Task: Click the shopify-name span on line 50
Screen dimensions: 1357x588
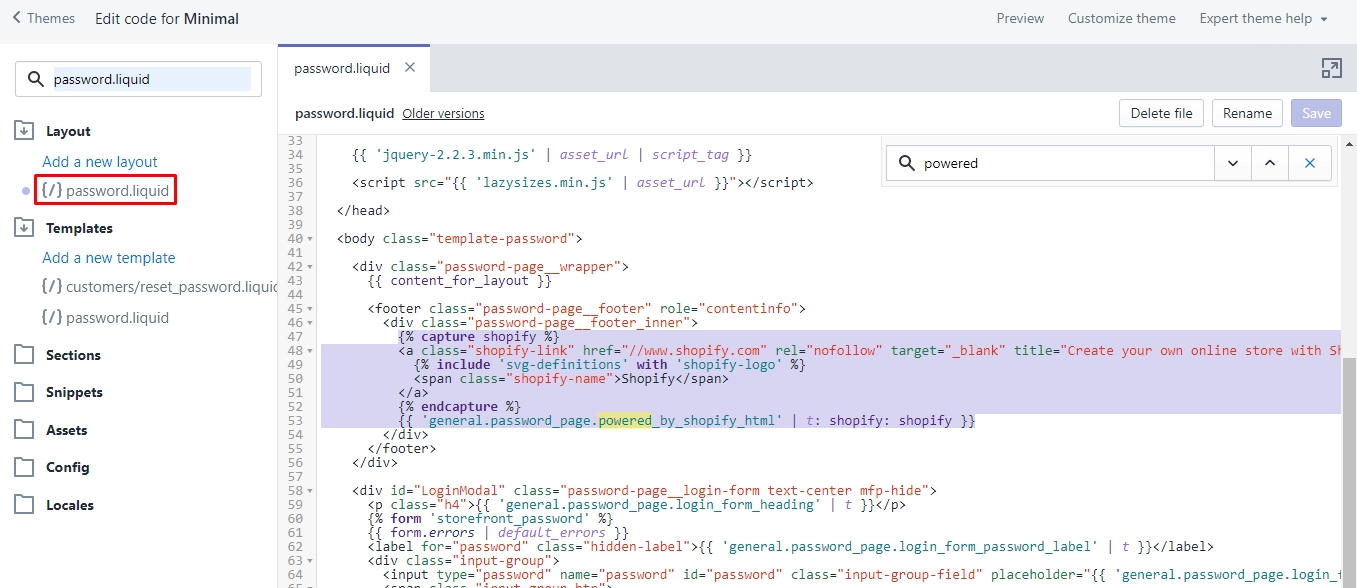Action: (x=571, y=379)
